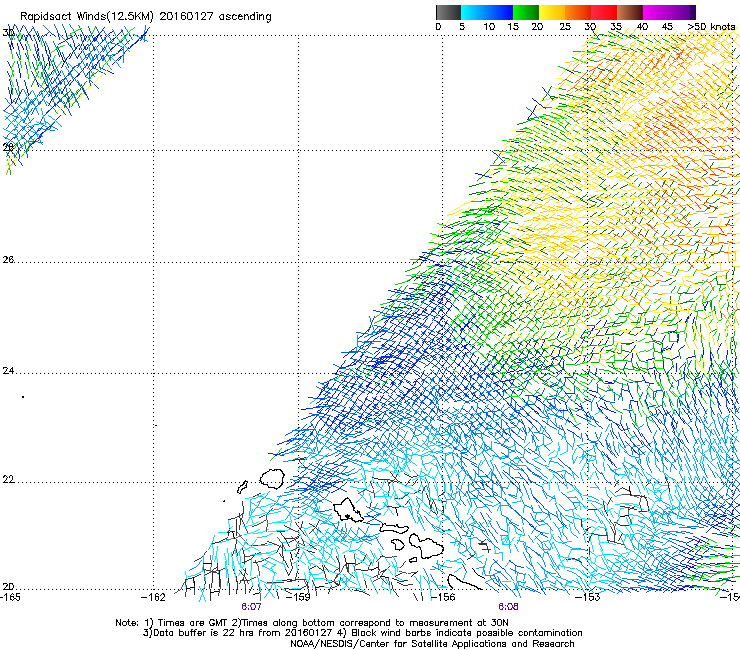
Task: Click the Kauai island outline near 22N
Action: pyautogui.click(x=272, y=478)
